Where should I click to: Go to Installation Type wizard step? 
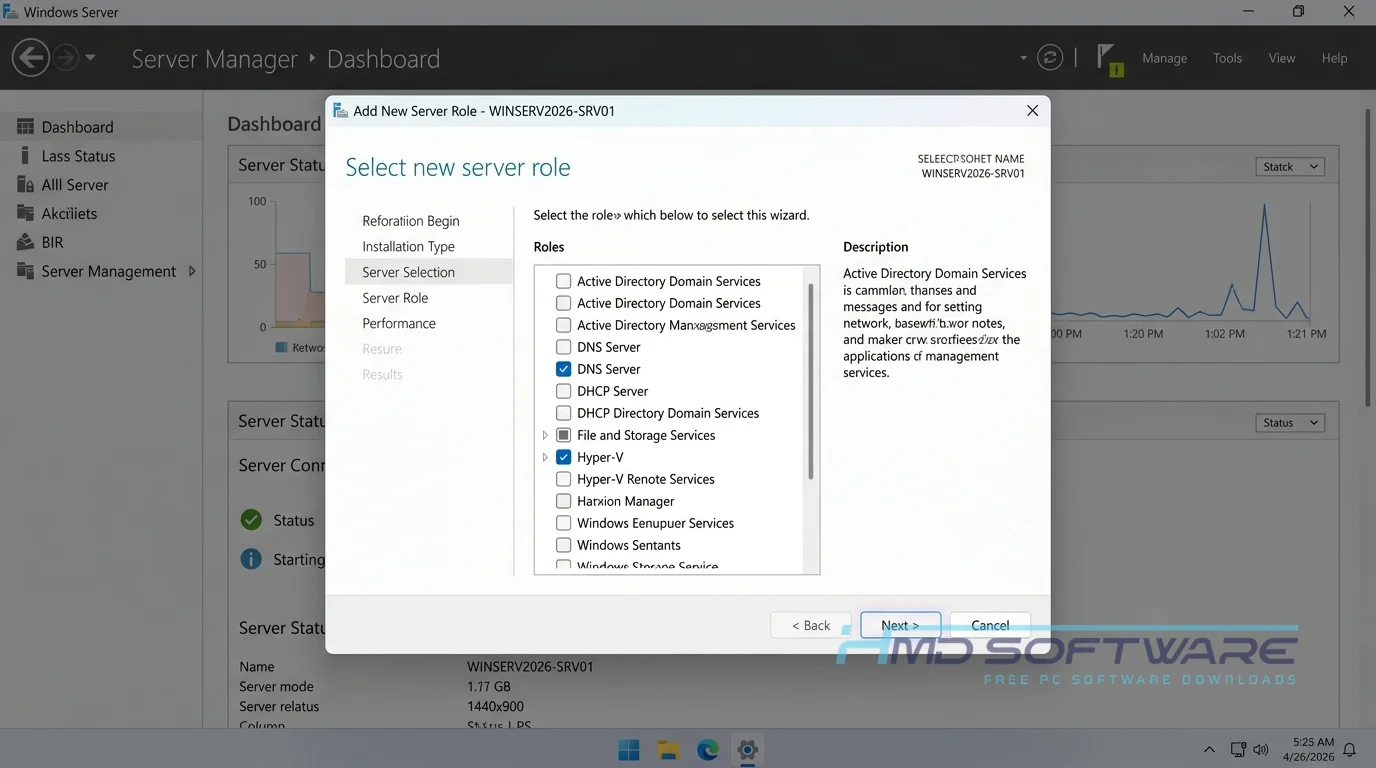[x=408, y=246]
